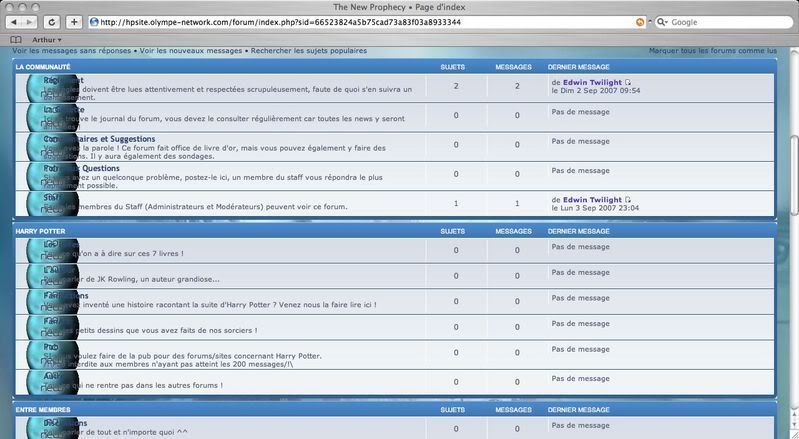Click 'Marquer tous les forums comme lus'
799x439 pixels.
tap(712, 50)
